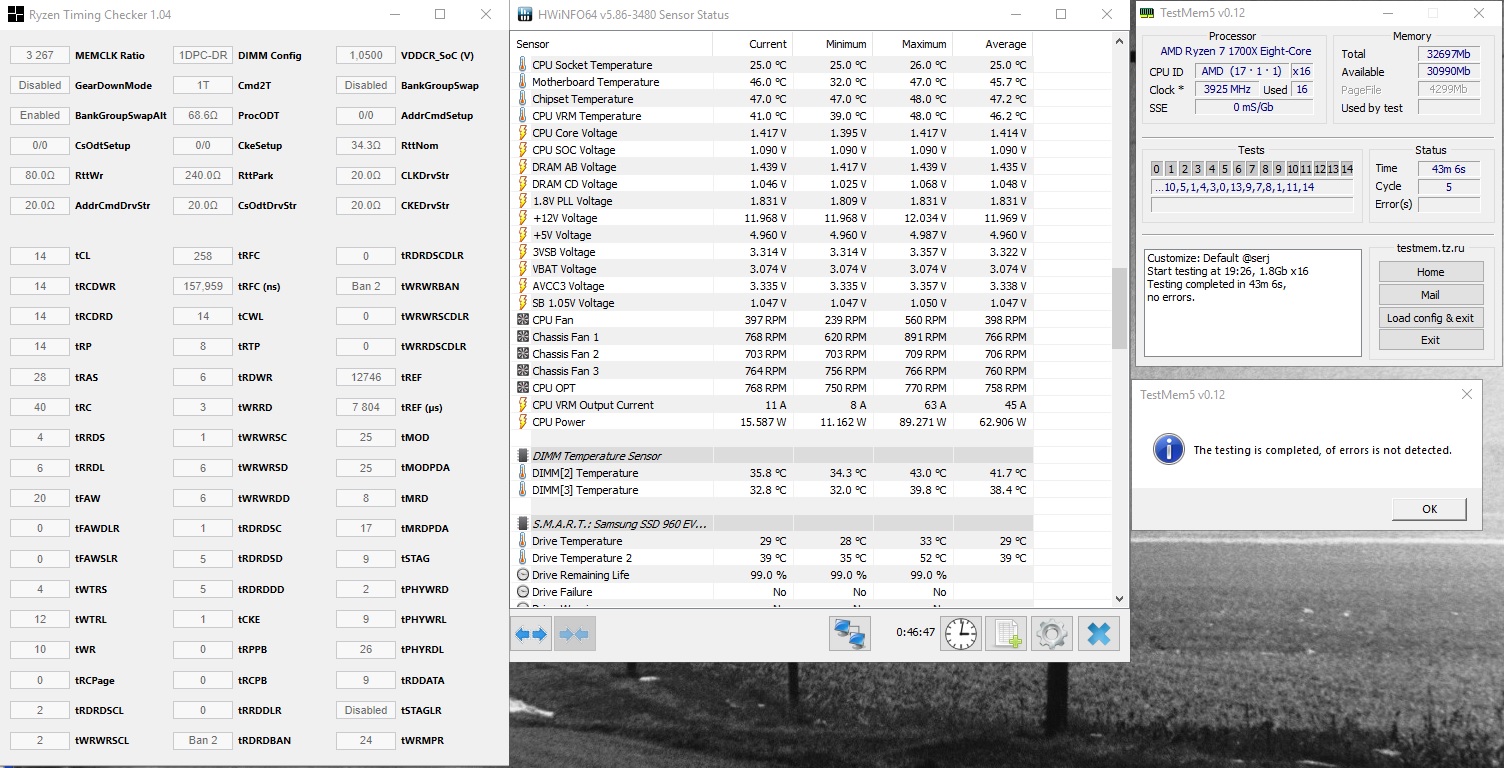The height and width of the screenshot is (768, 1504).
Task: Click the greyed shrink-columns arrows in HWiNFO toolbar
Action: click(x=575, y=634)
